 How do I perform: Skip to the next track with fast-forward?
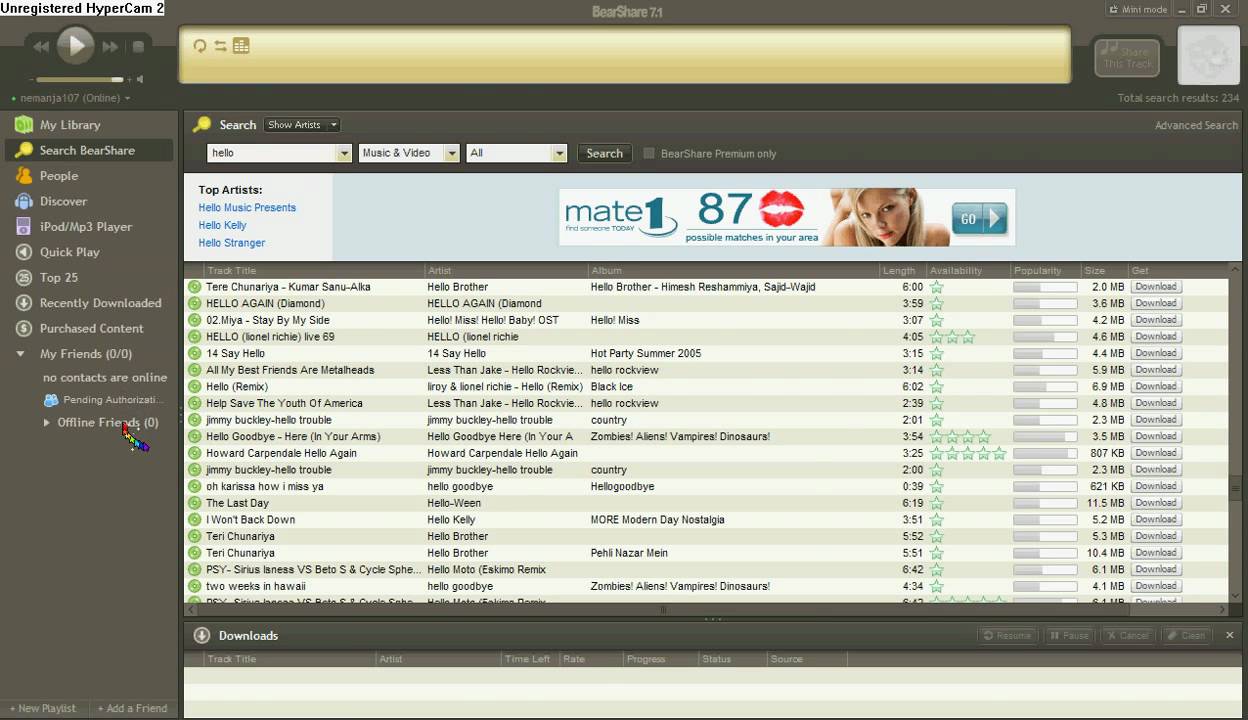pyautogui.click(x=110, y=46)
